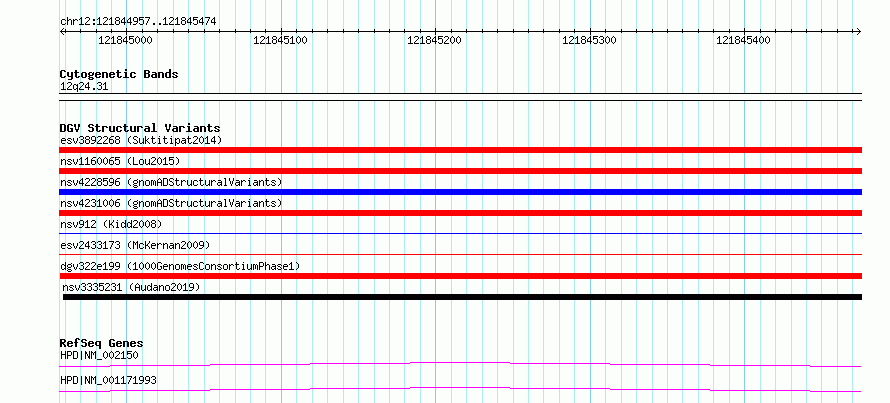Viewport: 890px width, 403px height.
Task: Open the RefSeq Genes track title
Action: pos(101,343)
